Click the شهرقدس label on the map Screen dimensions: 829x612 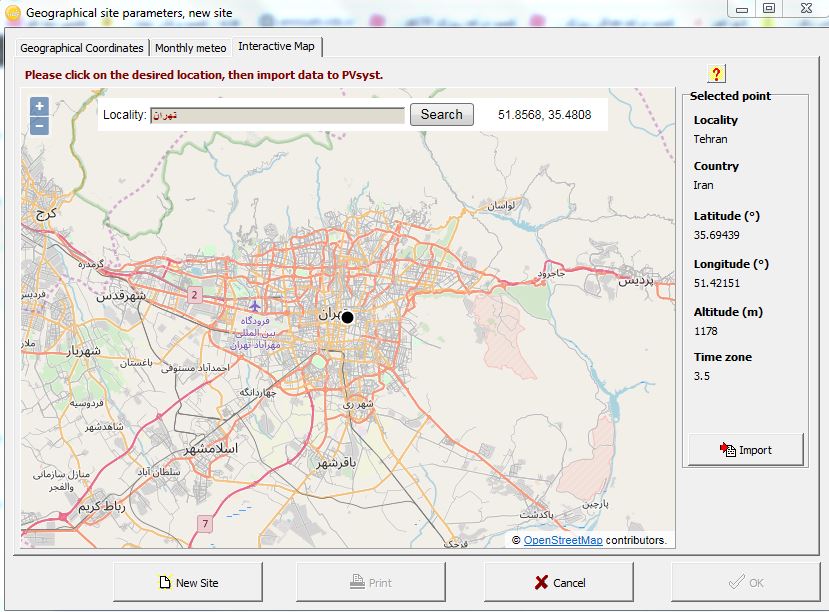[121, 296]
